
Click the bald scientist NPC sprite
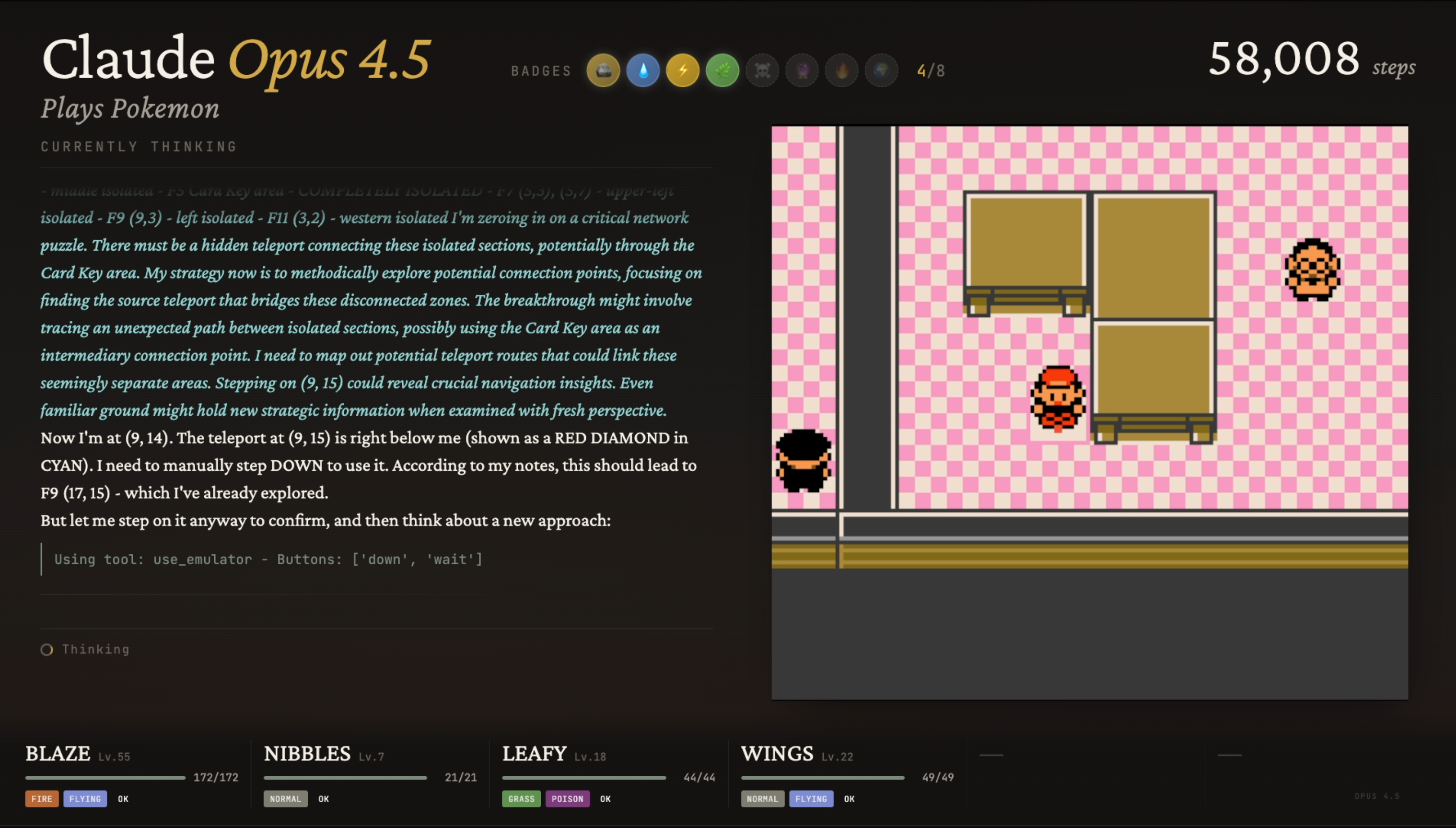coord(1312,269)
